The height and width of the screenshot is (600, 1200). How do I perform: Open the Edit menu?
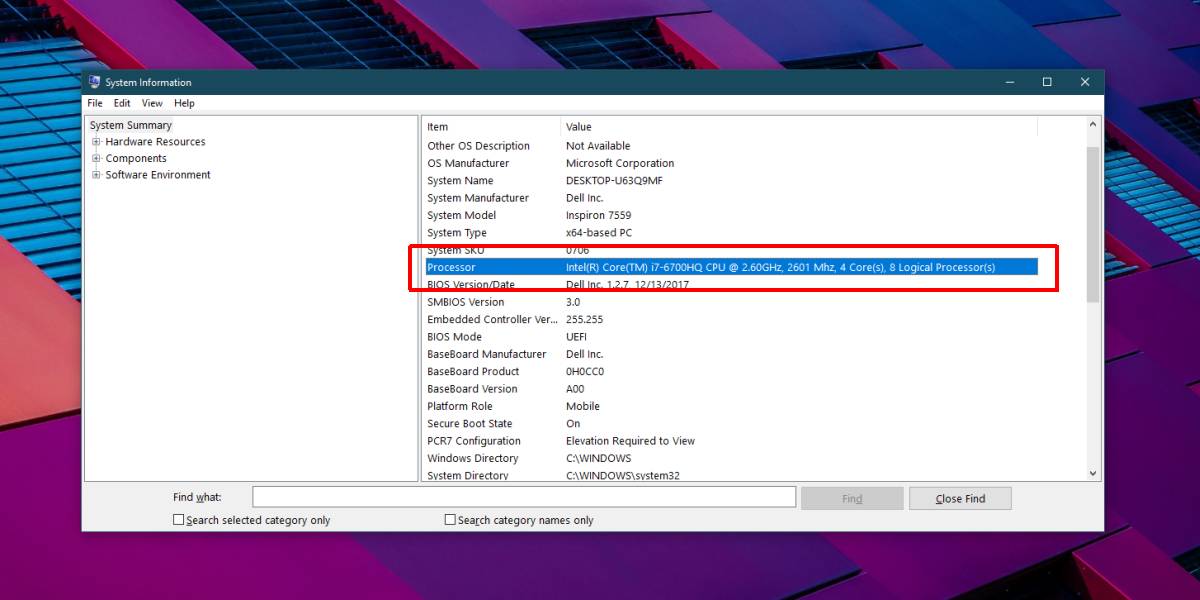coord(121,103)
